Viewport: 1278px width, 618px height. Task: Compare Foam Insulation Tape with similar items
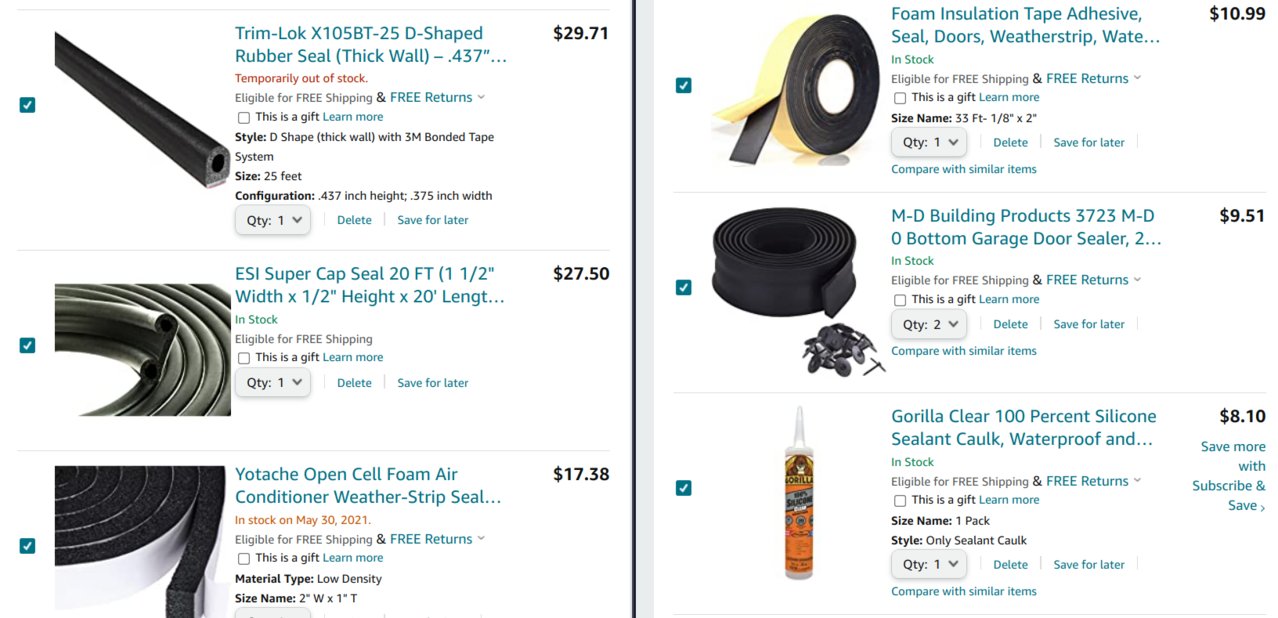pos(964,169)
